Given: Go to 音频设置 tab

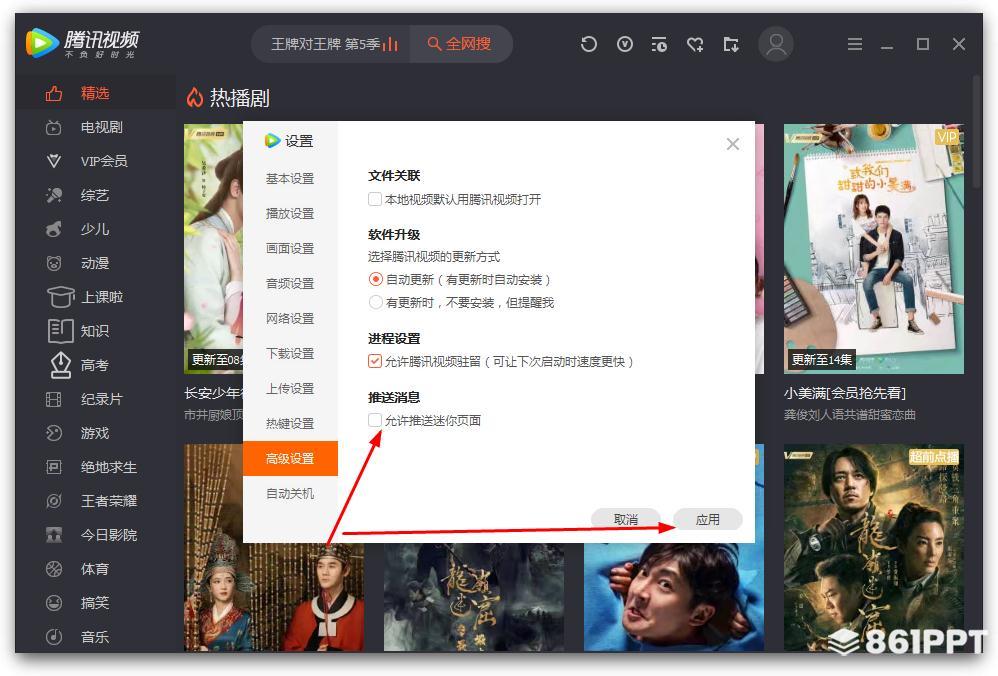Looking at the screenshot, I should 290,283.
